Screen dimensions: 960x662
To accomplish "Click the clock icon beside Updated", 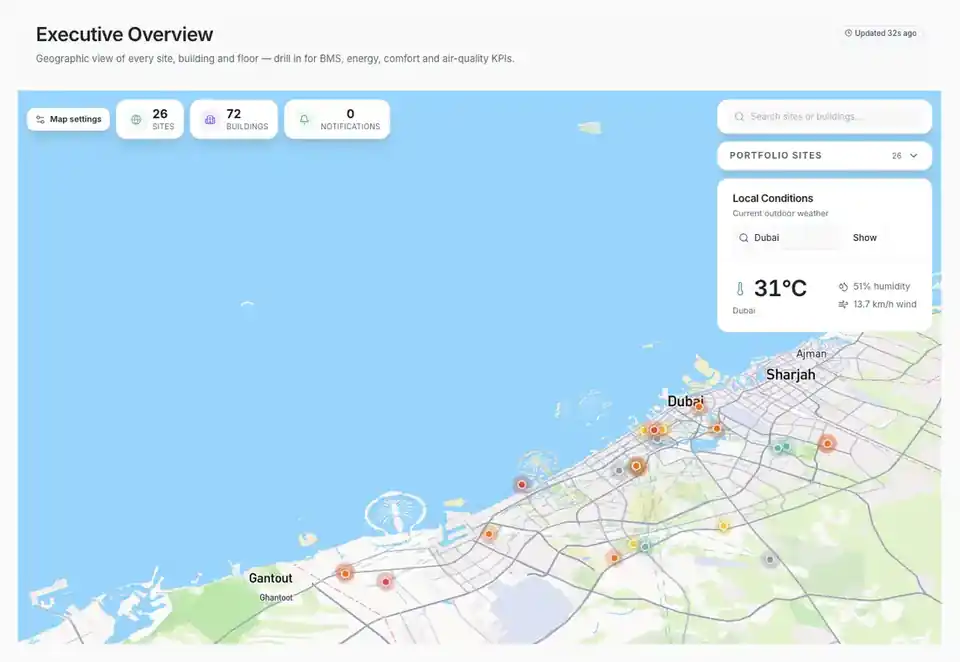I will coord(848,33).
